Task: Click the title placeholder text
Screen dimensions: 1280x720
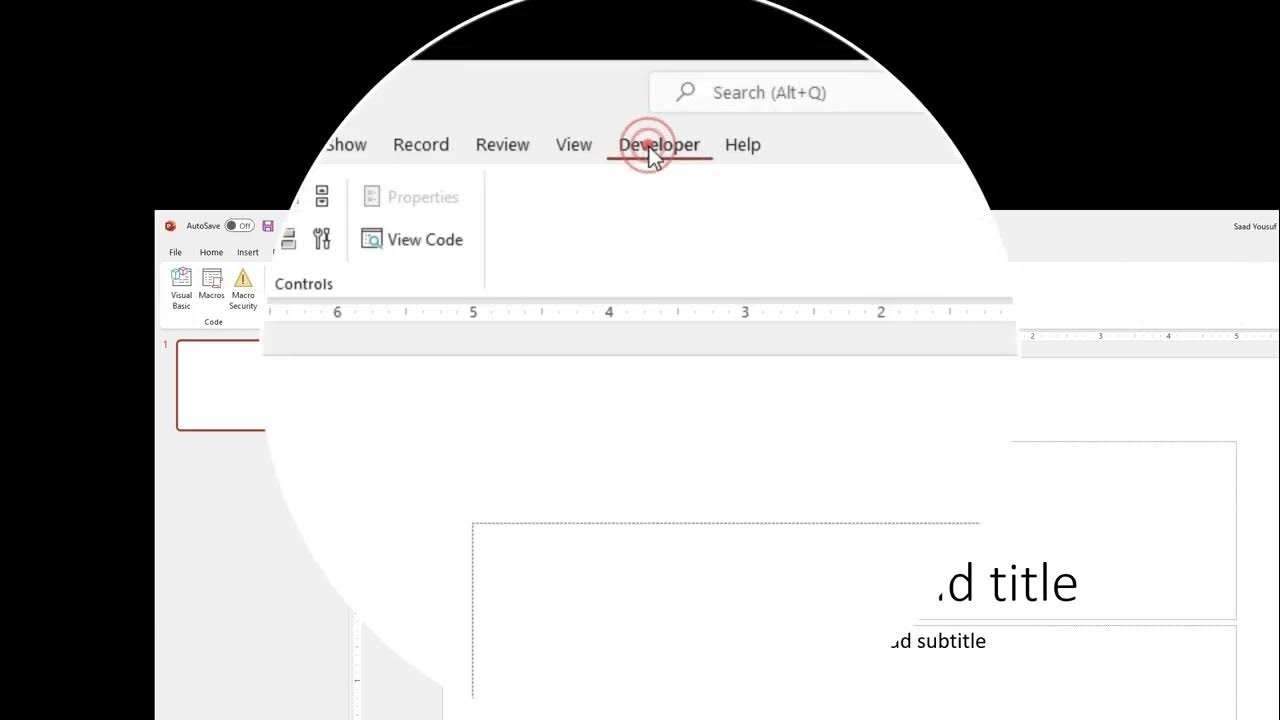Action: click(1008, 583)
